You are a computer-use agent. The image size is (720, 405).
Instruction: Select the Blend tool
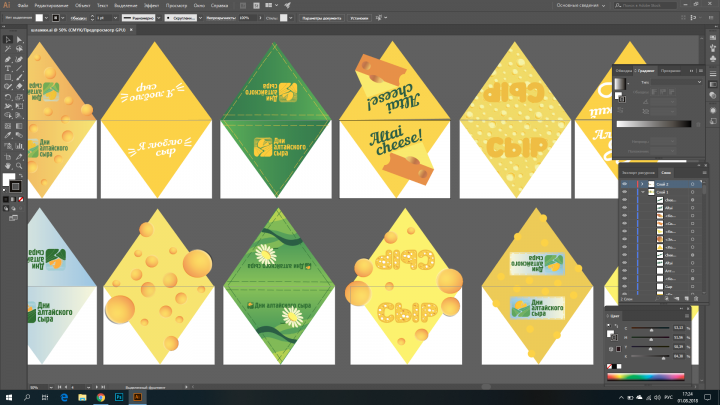[19, 135]
